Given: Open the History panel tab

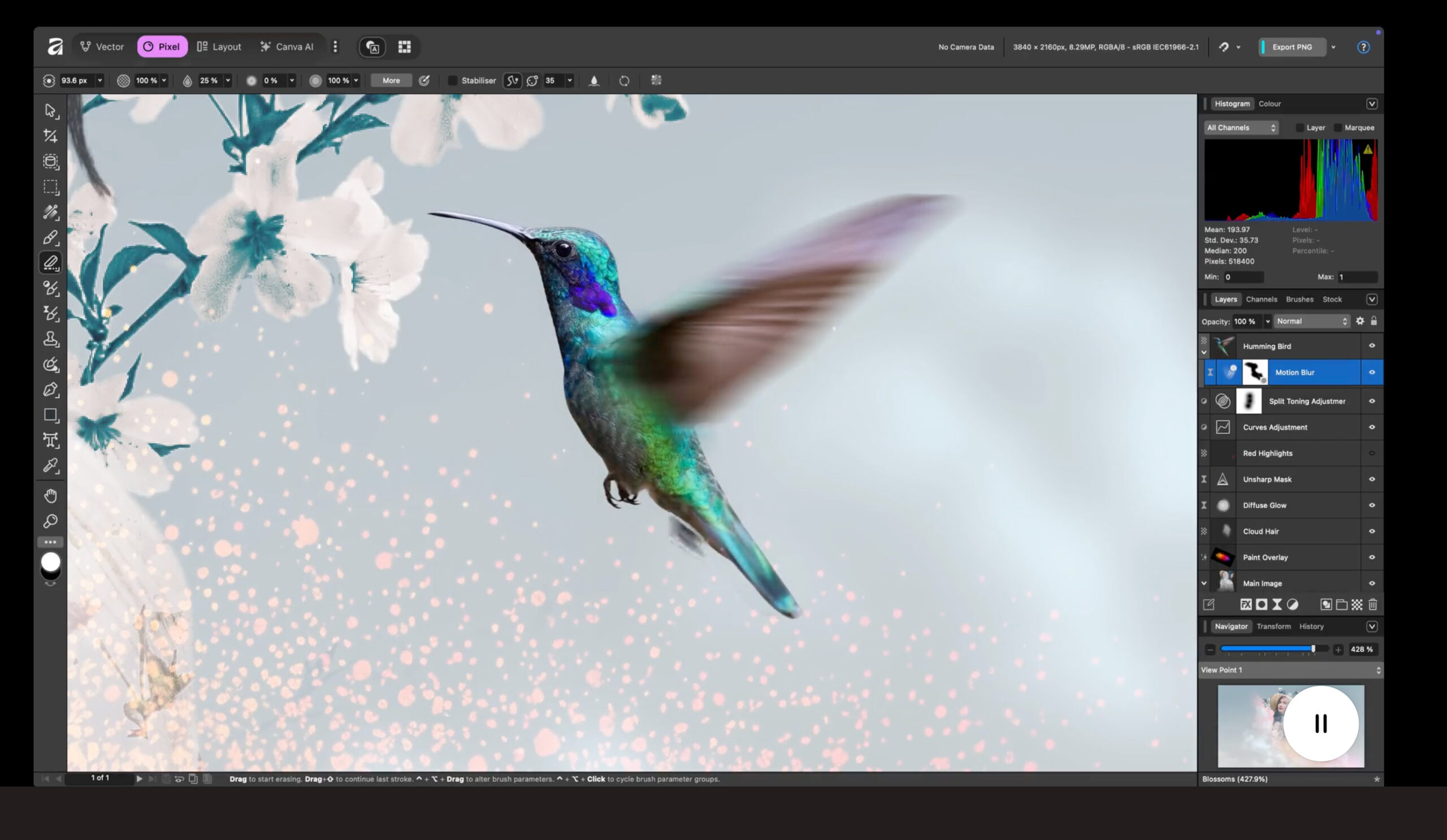Looking at the screenshot, I should 1311,626.
